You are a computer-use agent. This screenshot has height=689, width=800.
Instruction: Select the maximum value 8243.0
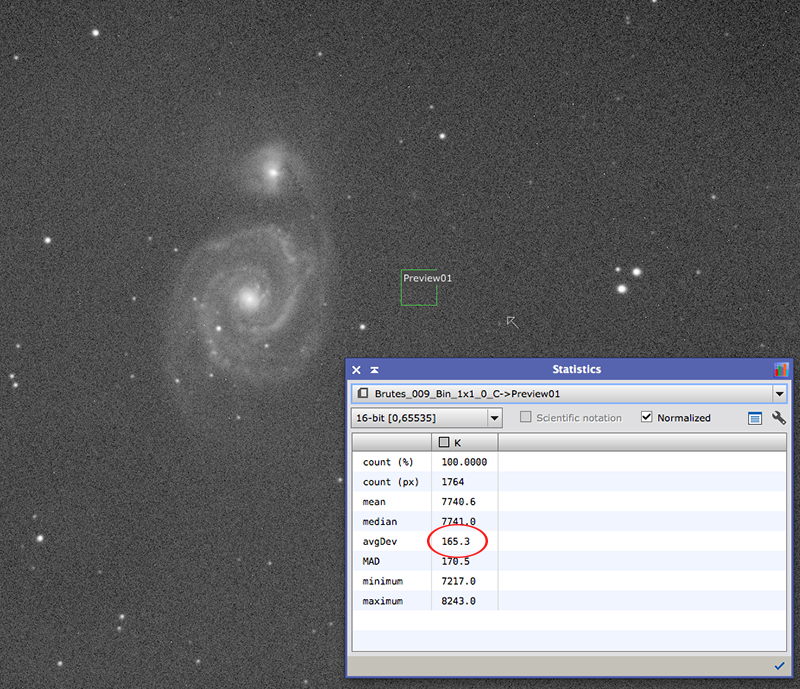tap(458, 601)
